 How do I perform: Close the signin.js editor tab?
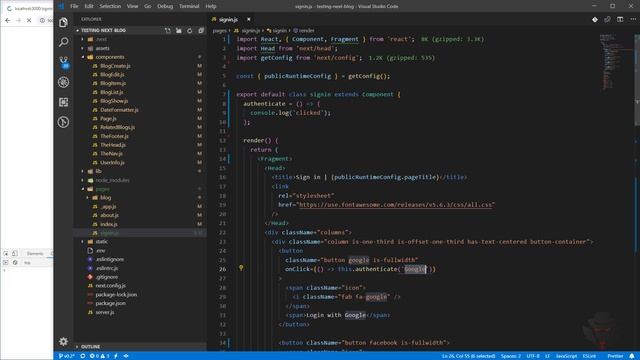[248, 20]
